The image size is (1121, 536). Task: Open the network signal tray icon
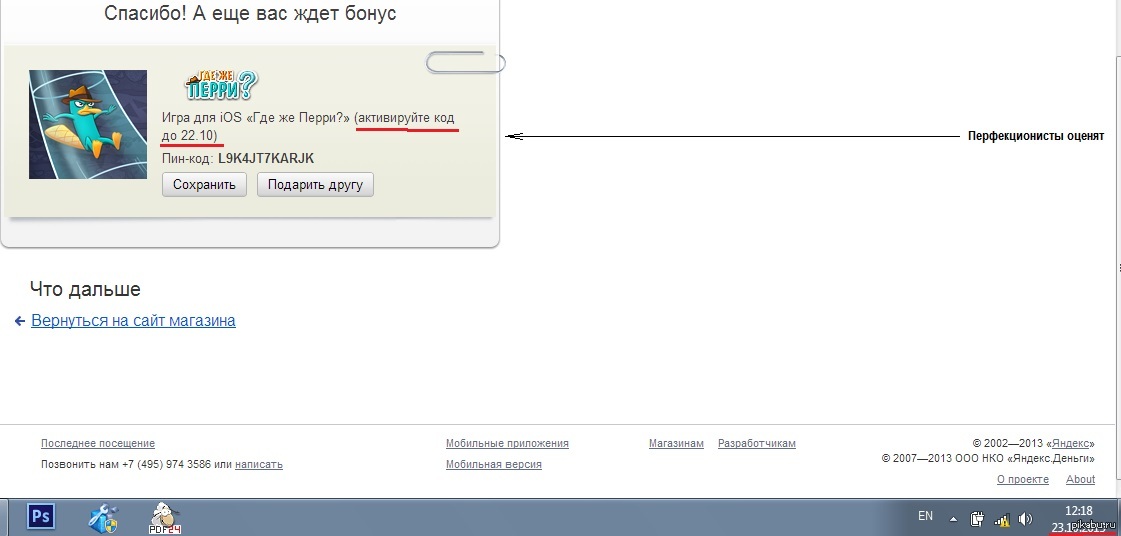[1002, 519]
